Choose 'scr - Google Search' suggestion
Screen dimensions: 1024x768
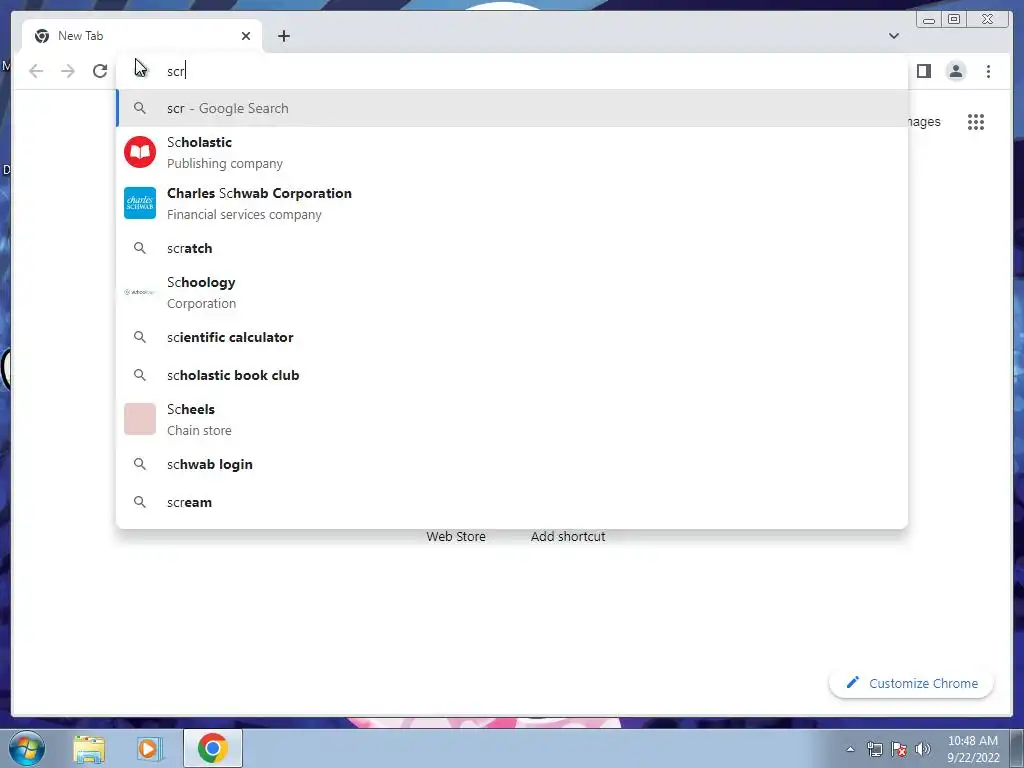[x=512, y=108]
